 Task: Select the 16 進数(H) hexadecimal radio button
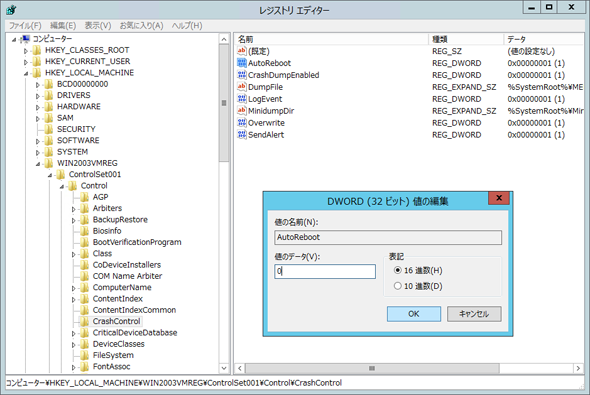[397, 270]
